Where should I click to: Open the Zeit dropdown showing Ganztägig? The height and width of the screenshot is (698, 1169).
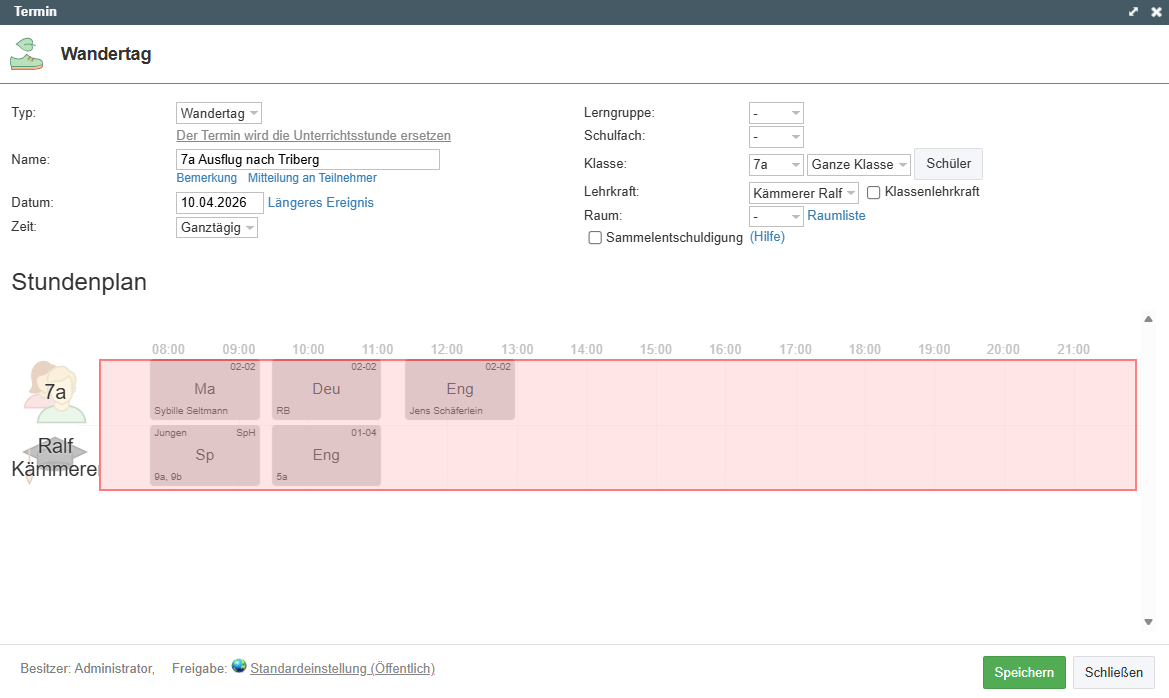[217, 228]
